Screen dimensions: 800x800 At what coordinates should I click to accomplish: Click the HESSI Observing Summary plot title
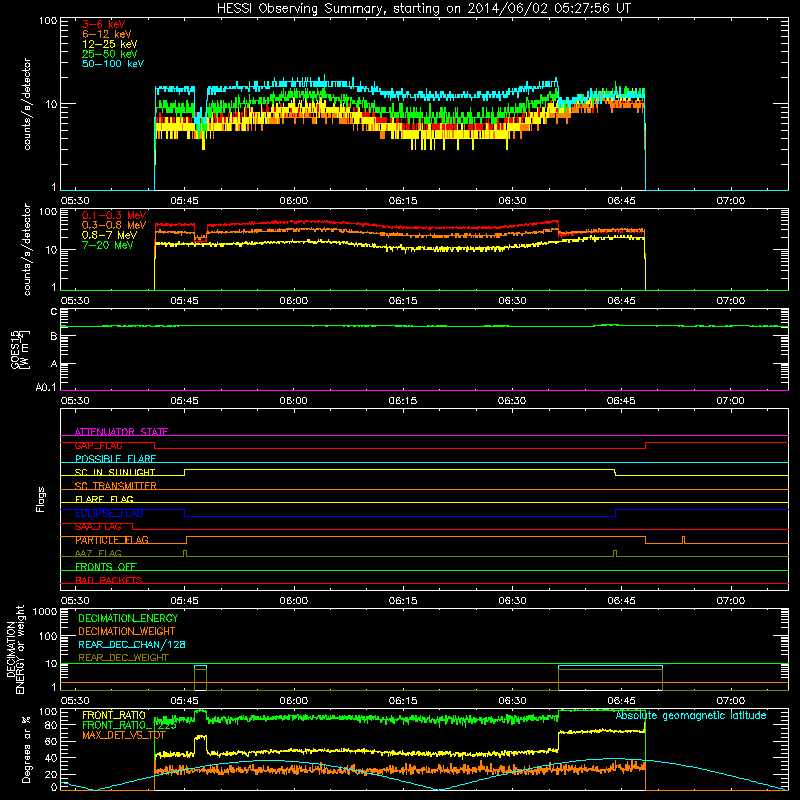423,8
